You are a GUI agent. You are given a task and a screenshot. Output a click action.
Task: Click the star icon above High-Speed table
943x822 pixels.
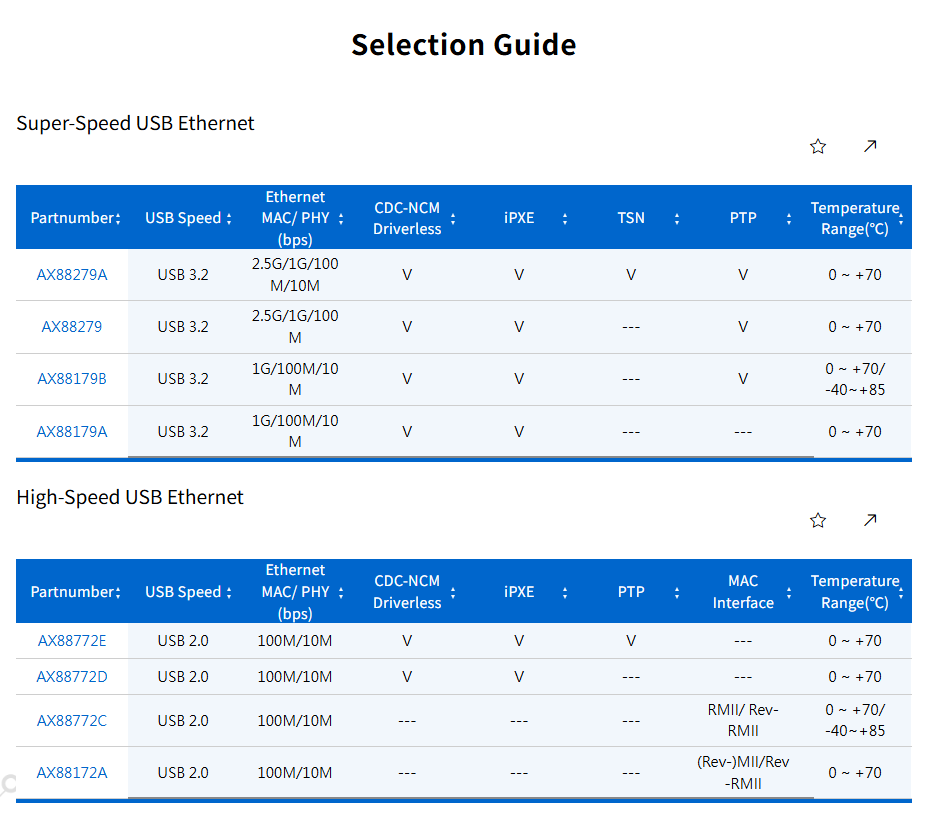click(x=818, y=520)
